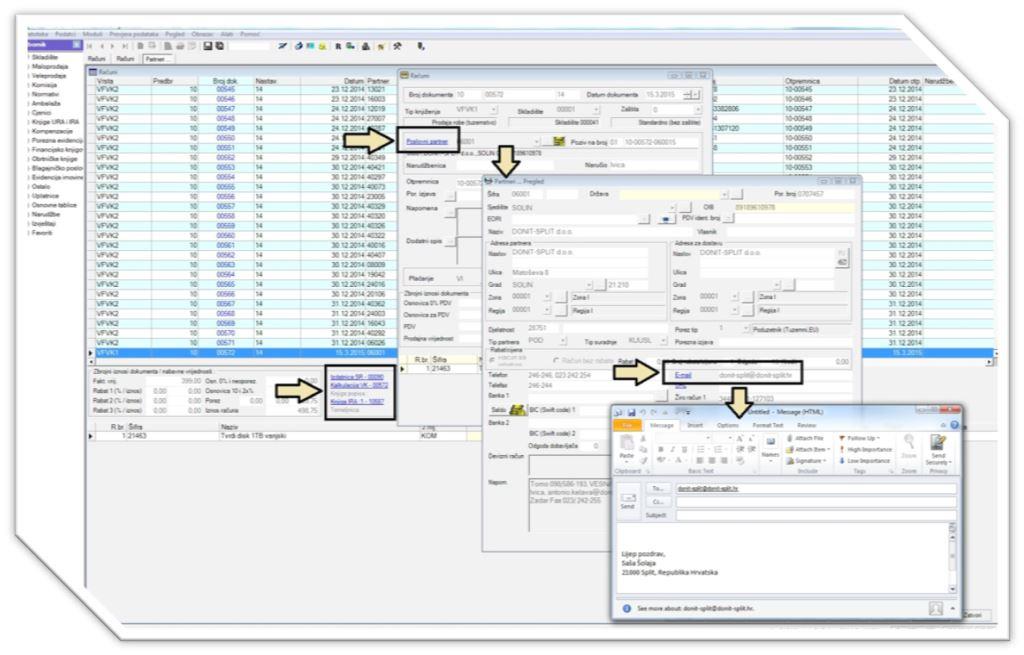The height and width of the screenshot is (655, 1024).
Task: Select the 'Račun bez rabata' radio button
Action: (x=557, y=358)
